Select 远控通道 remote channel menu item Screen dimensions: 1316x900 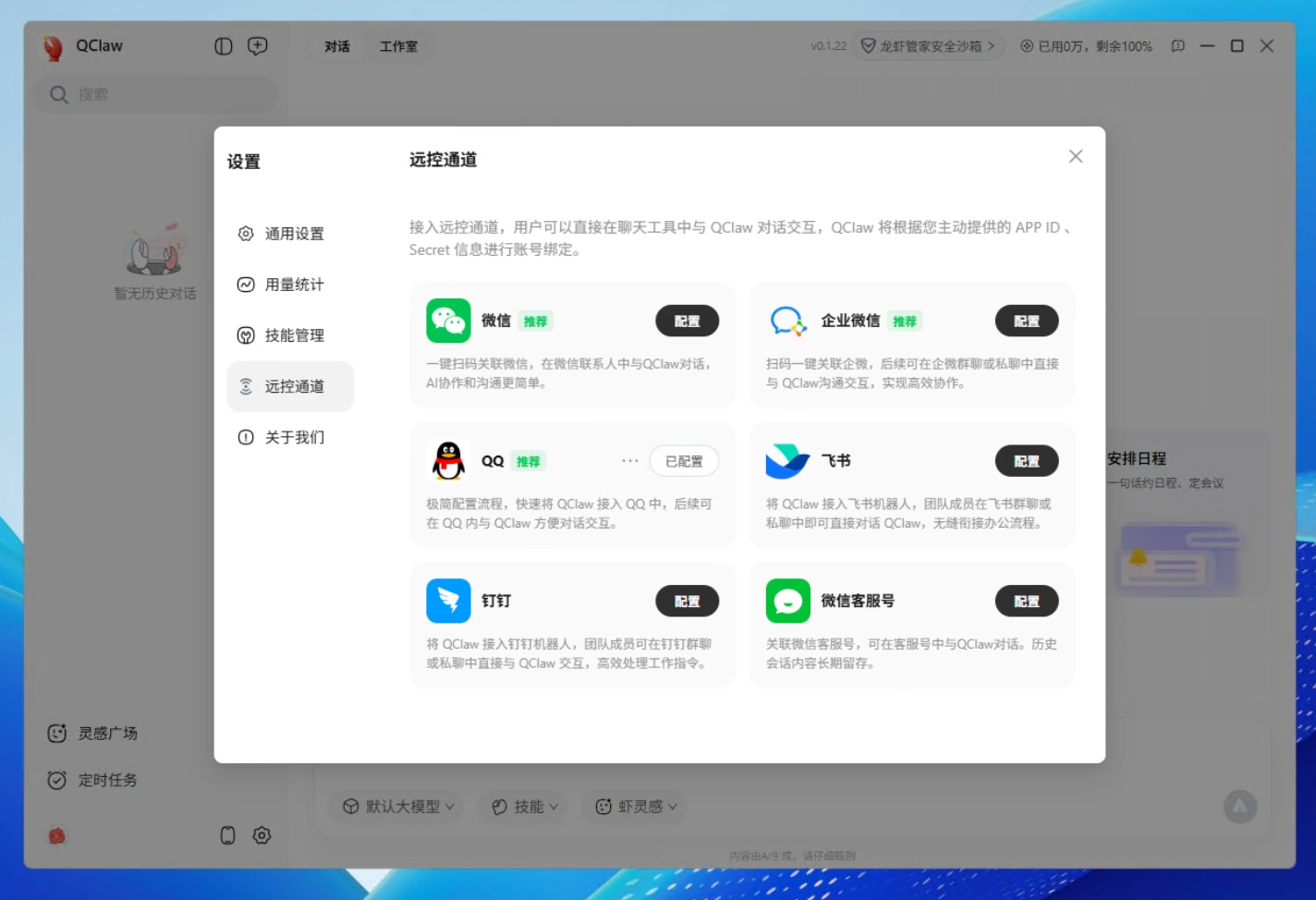point(290,386)
